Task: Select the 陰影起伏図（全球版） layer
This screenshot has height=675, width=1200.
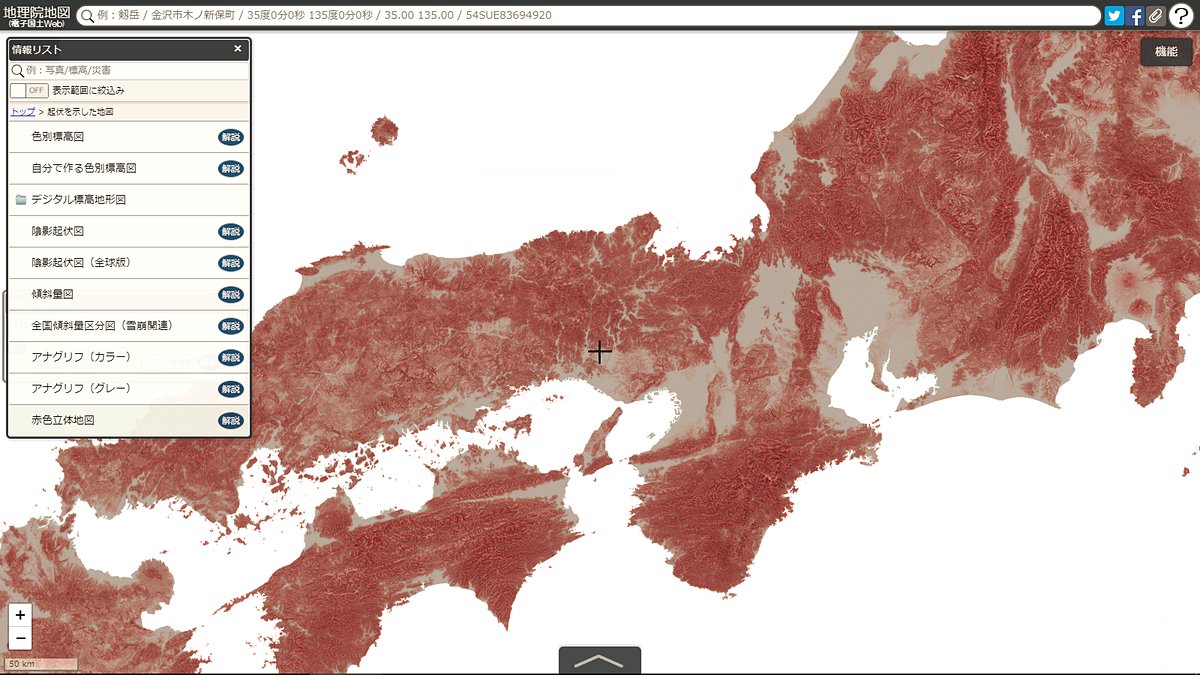Action: pyautogui.click(x=129, y=263)
